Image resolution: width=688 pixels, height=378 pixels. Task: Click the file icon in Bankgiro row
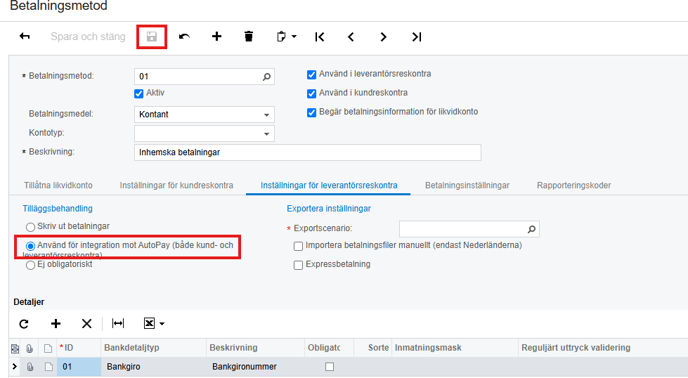[x=48, y=367]
